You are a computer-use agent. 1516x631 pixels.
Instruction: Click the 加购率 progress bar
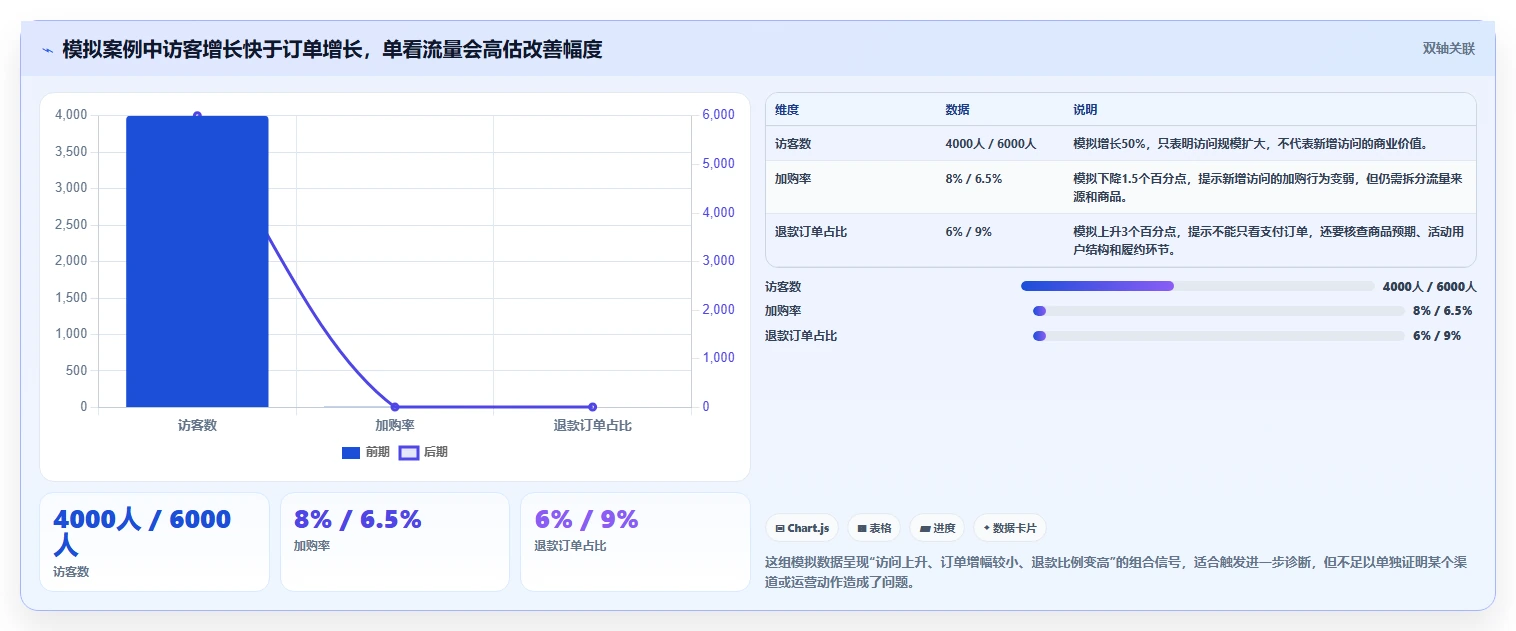coord(1219,311)
